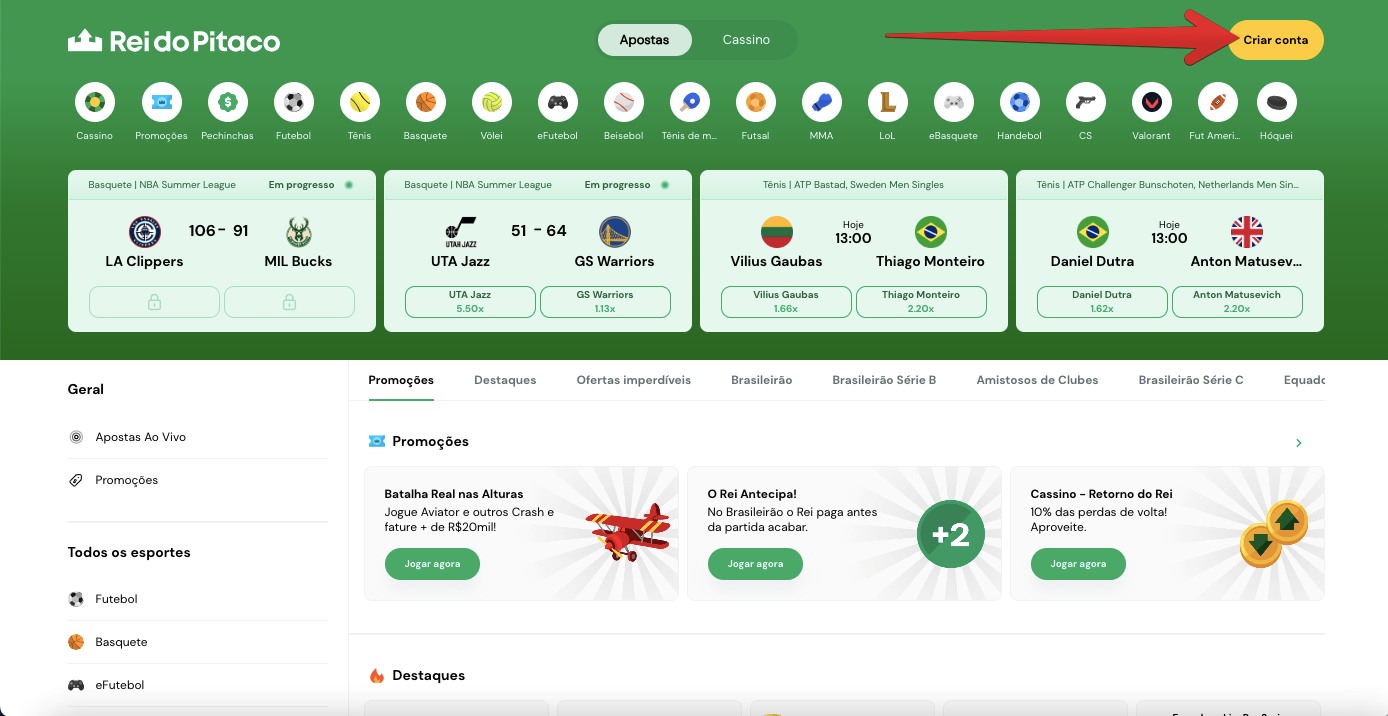Click Jogar agora on Batalha Real card
The height and width of the screenshot is (716, 1388).
point(432,564)
